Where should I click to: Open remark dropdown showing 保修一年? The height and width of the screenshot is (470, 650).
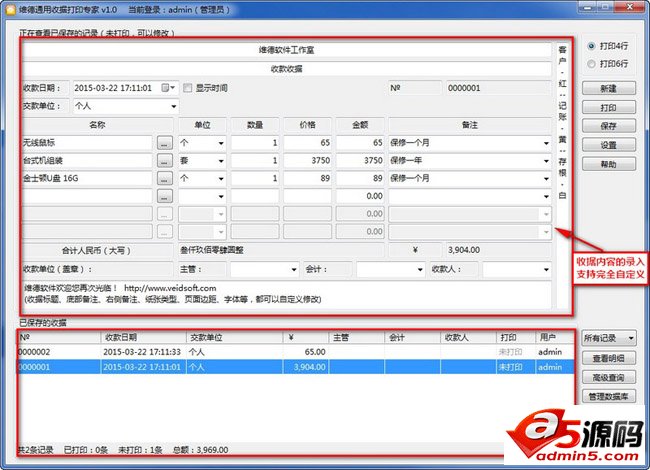pos(546,161)
